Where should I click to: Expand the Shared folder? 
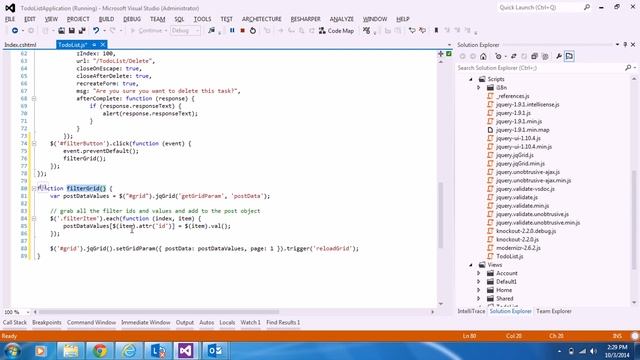point(479,298)
